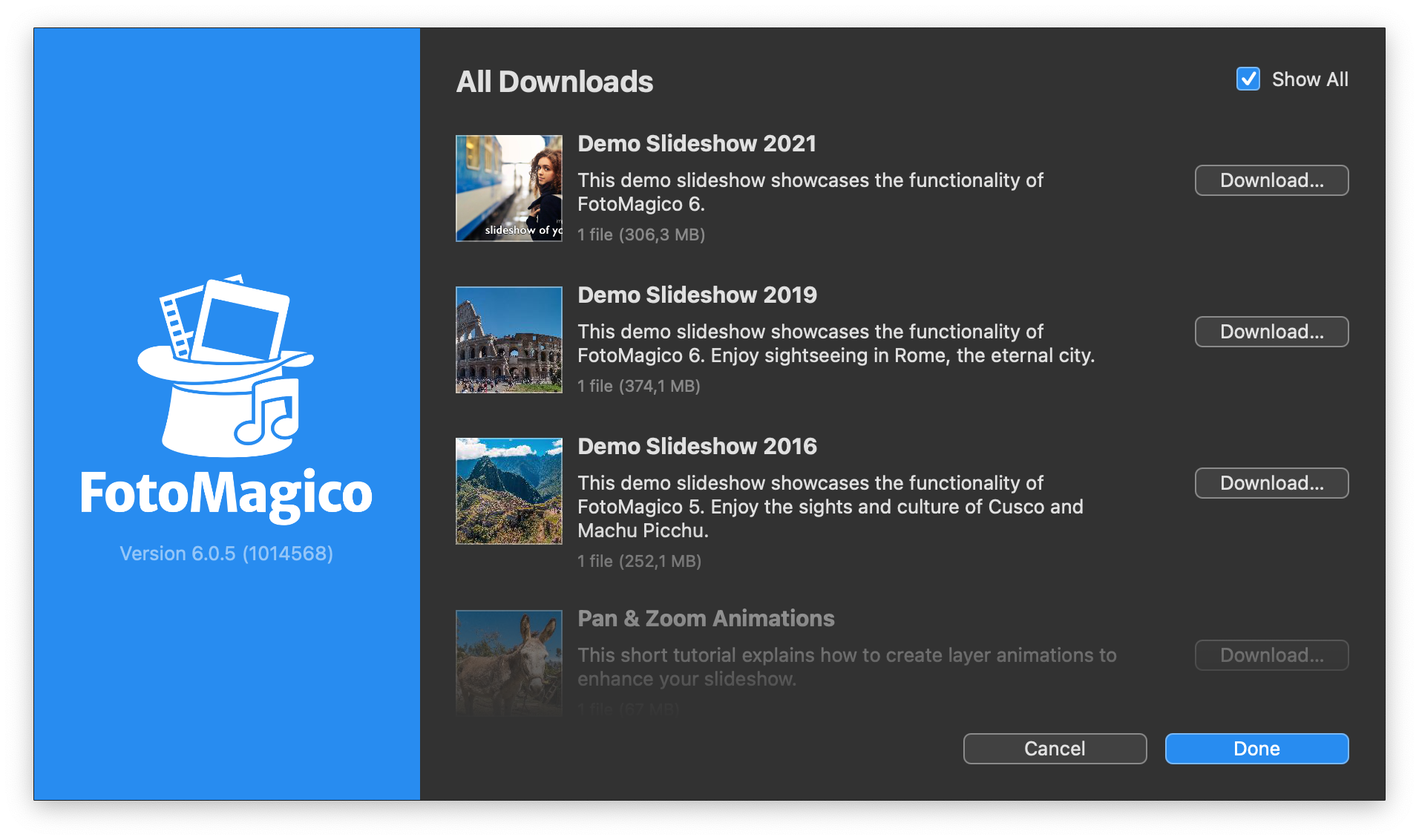
Task: Download the Demo Slideshow 2021
Action: point(1271,180)
